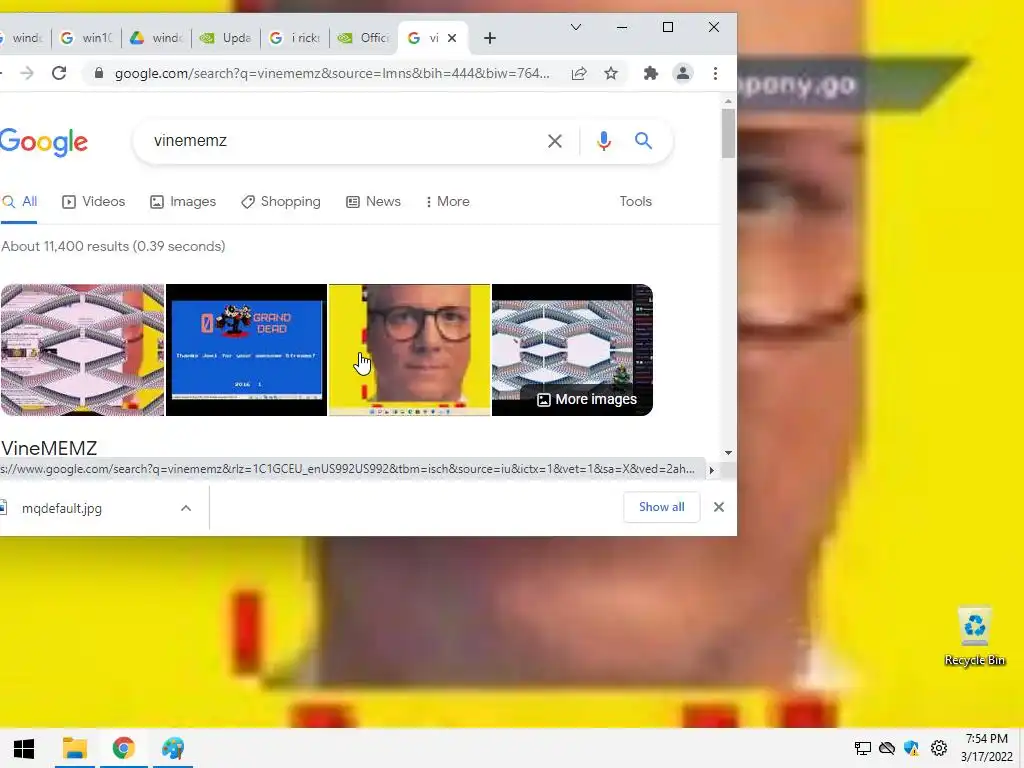Screen dimensions: 1024x768
Task: Open the Recycle Bin on desktop
Action: tap(974, 637)
